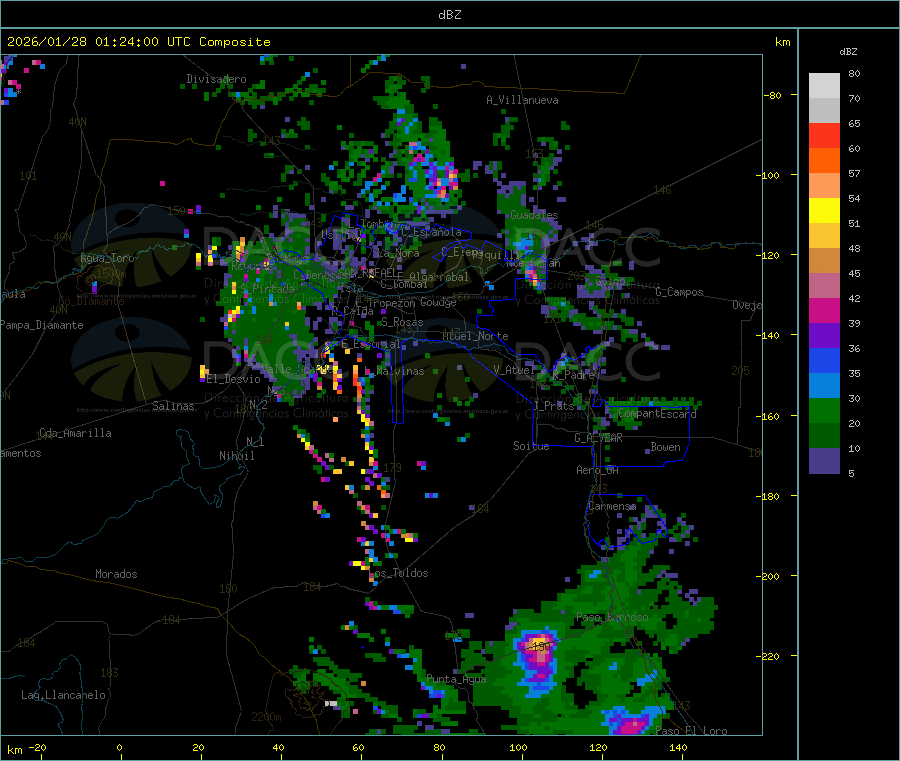
Task: Click the Paso_El_Loro map label
Action: coord(691,731)
